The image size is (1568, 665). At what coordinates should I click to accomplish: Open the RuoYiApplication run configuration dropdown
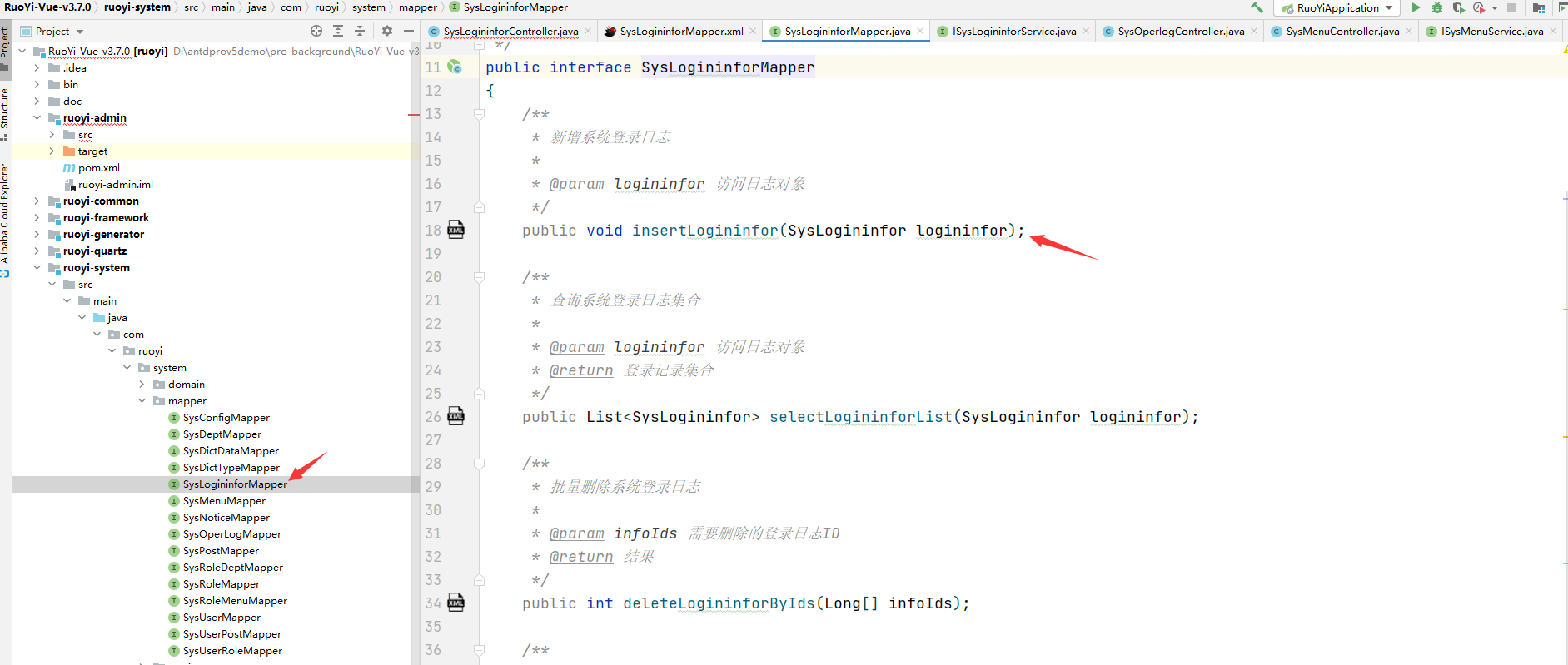point(1337,8)
